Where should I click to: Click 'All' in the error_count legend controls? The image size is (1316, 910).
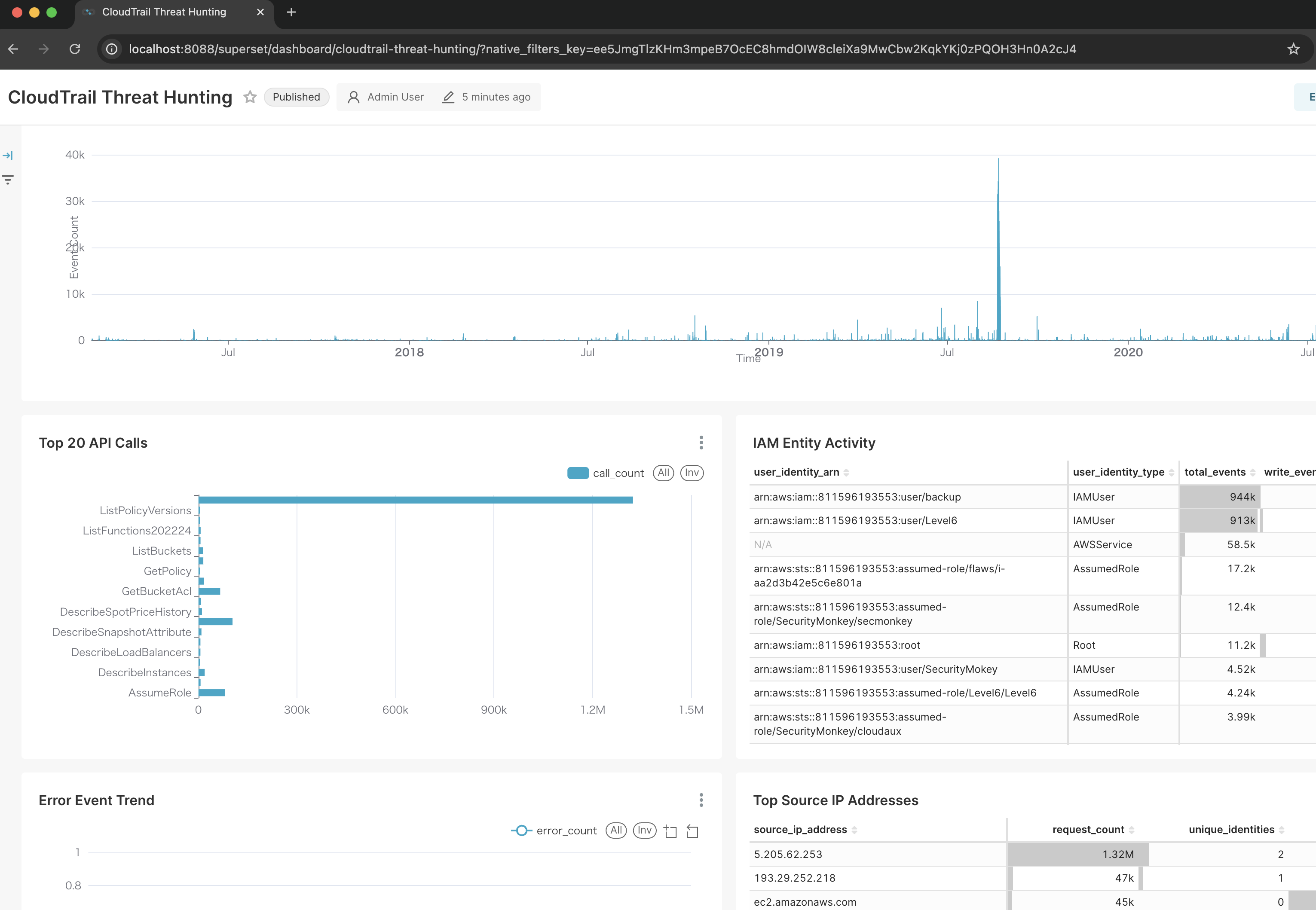pyautogui.click(x=616, y=831)
